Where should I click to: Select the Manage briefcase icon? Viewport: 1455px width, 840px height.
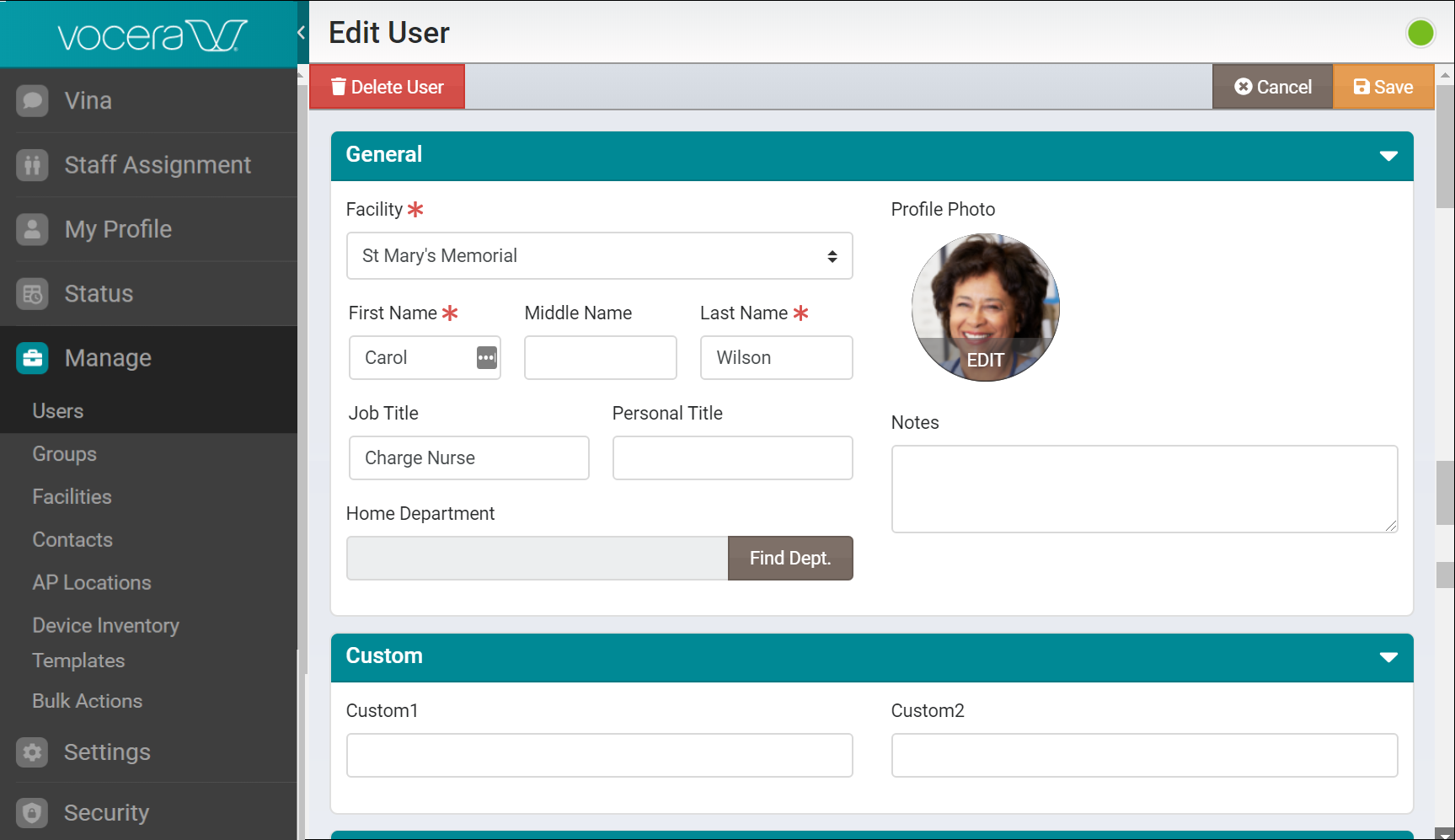[31, 358]
